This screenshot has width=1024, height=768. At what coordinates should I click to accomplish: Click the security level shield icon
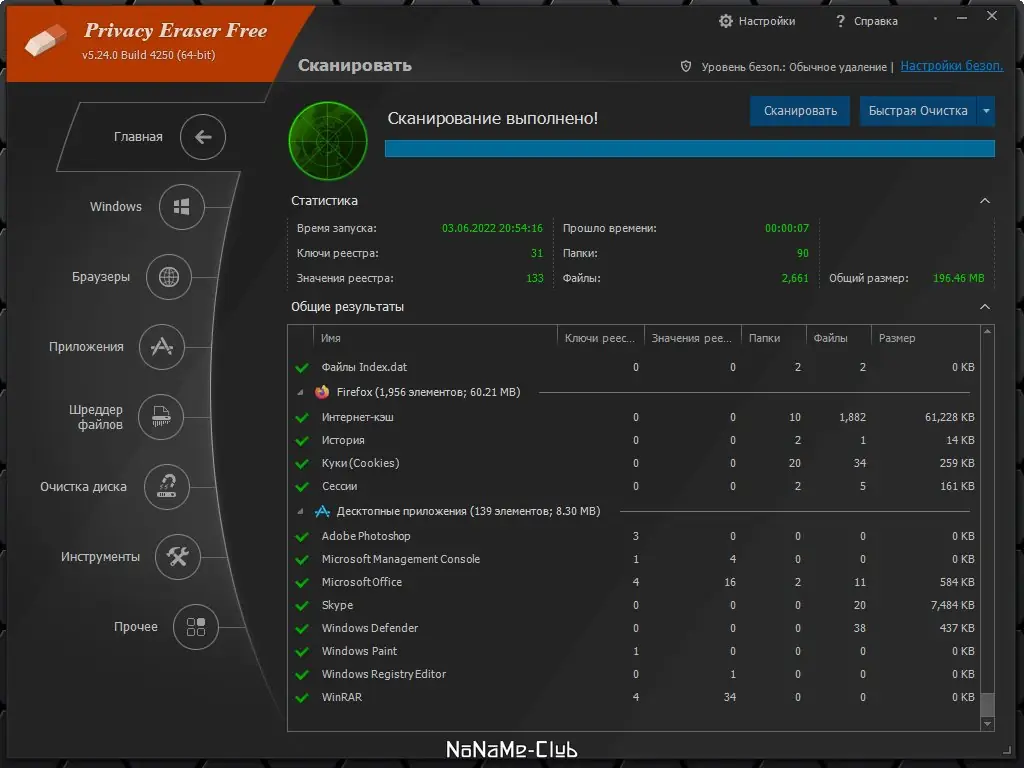686,66
